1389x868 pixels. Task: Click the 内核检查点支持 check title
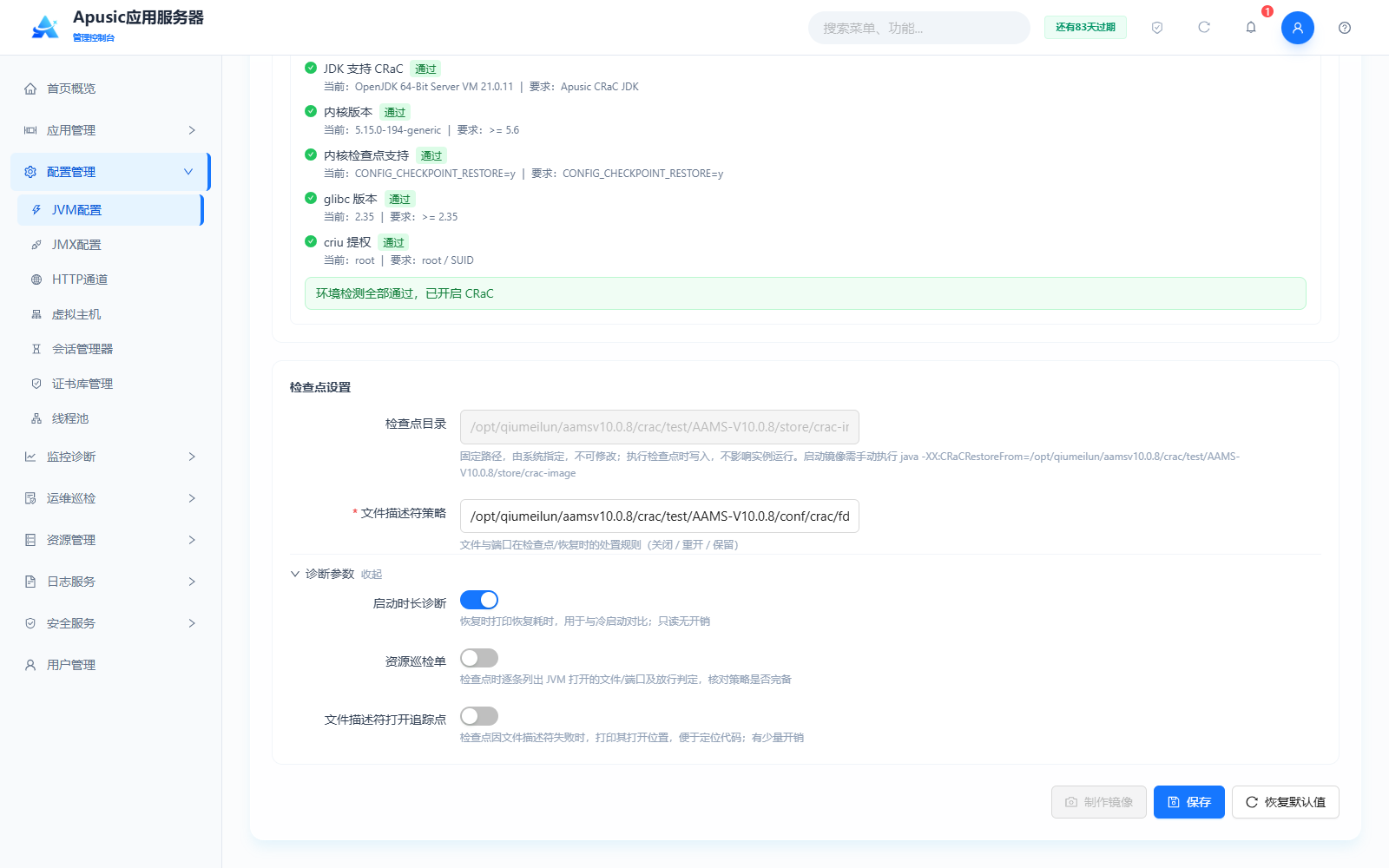coord(366,155)
